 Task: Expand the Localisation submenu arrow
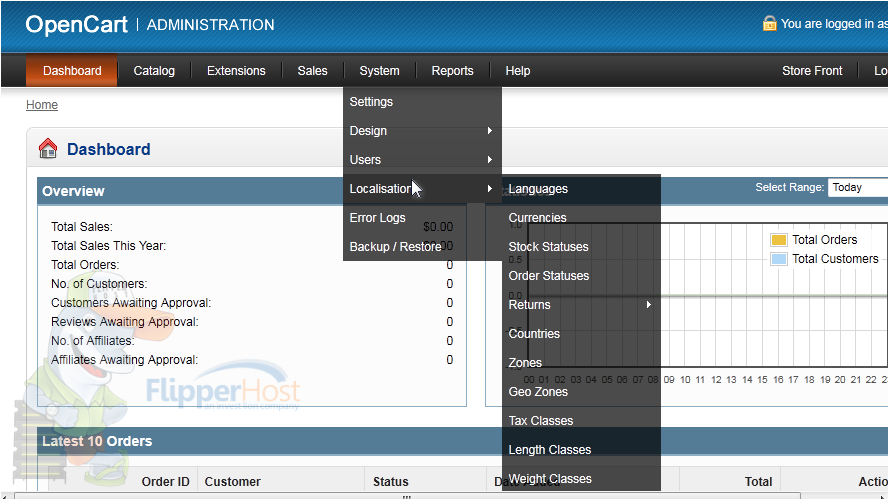pos(489,189)
